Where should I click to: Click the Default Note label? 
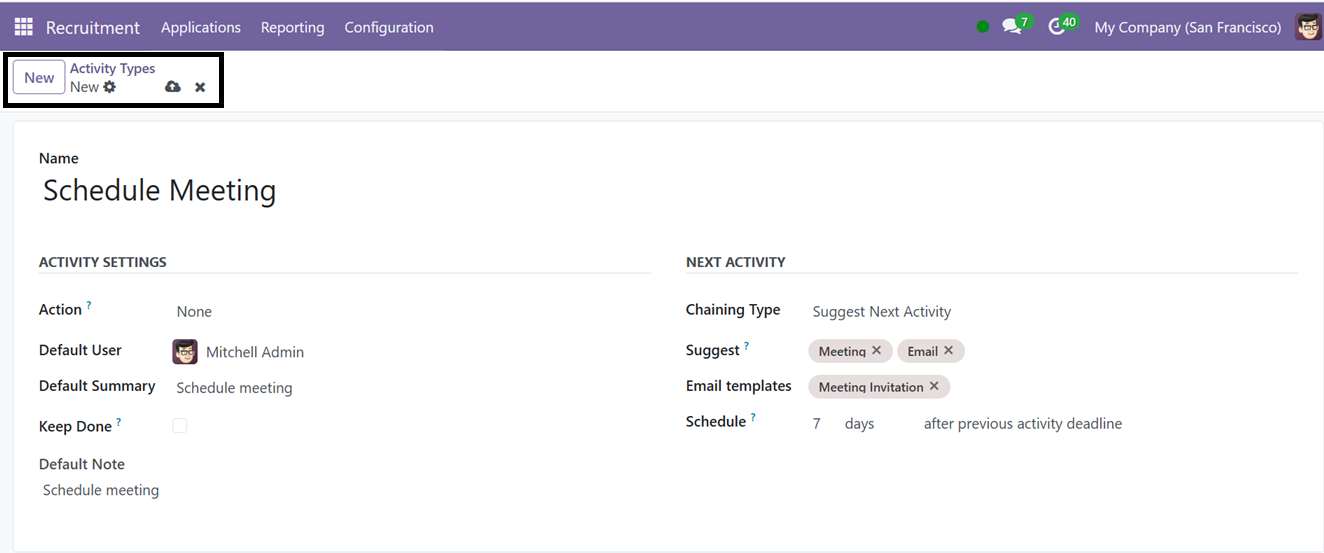click(82, 464)
